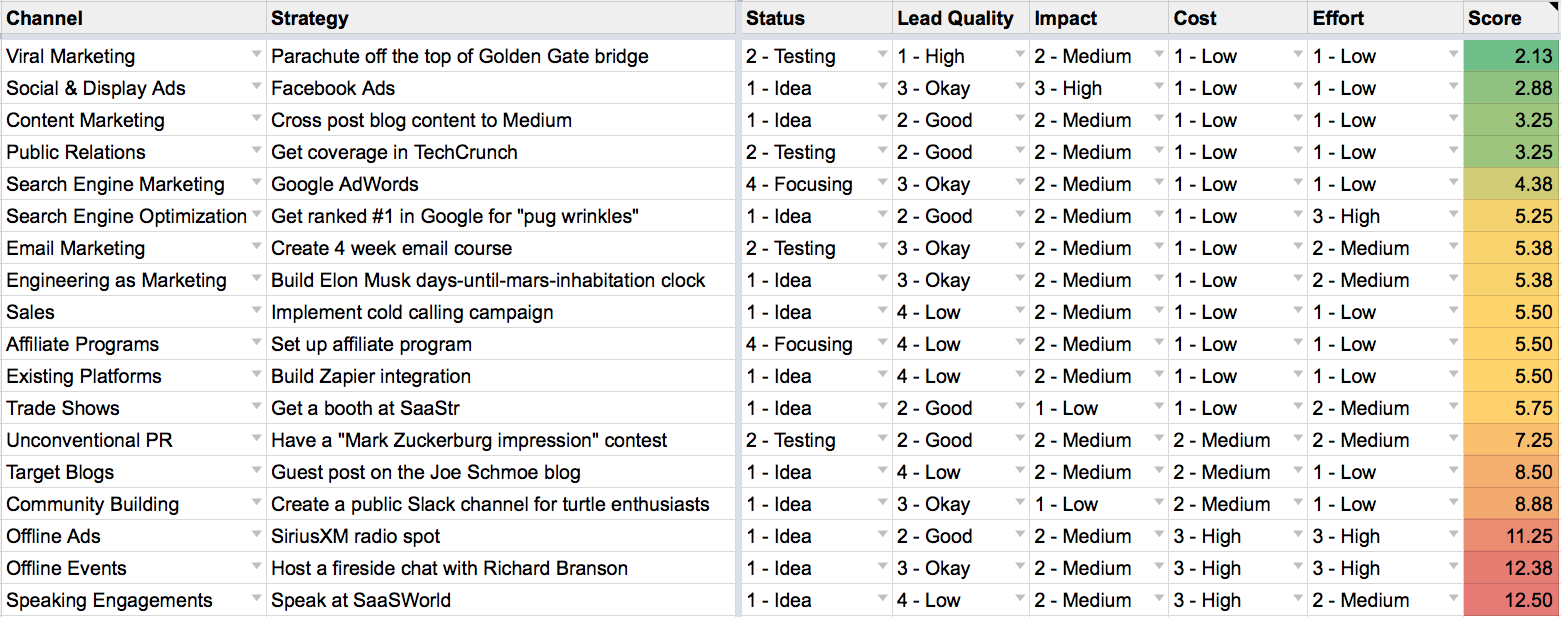The image size is (1561, 617).
Task: Click the Lead Quality column header
Action: pyautogui.click(x=960, y=18)
